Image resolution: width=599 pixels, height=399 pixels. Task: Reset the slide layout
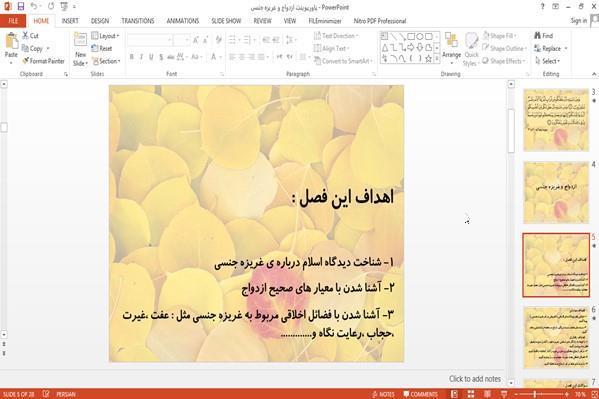pyautogui.click(x=102, y=49)
